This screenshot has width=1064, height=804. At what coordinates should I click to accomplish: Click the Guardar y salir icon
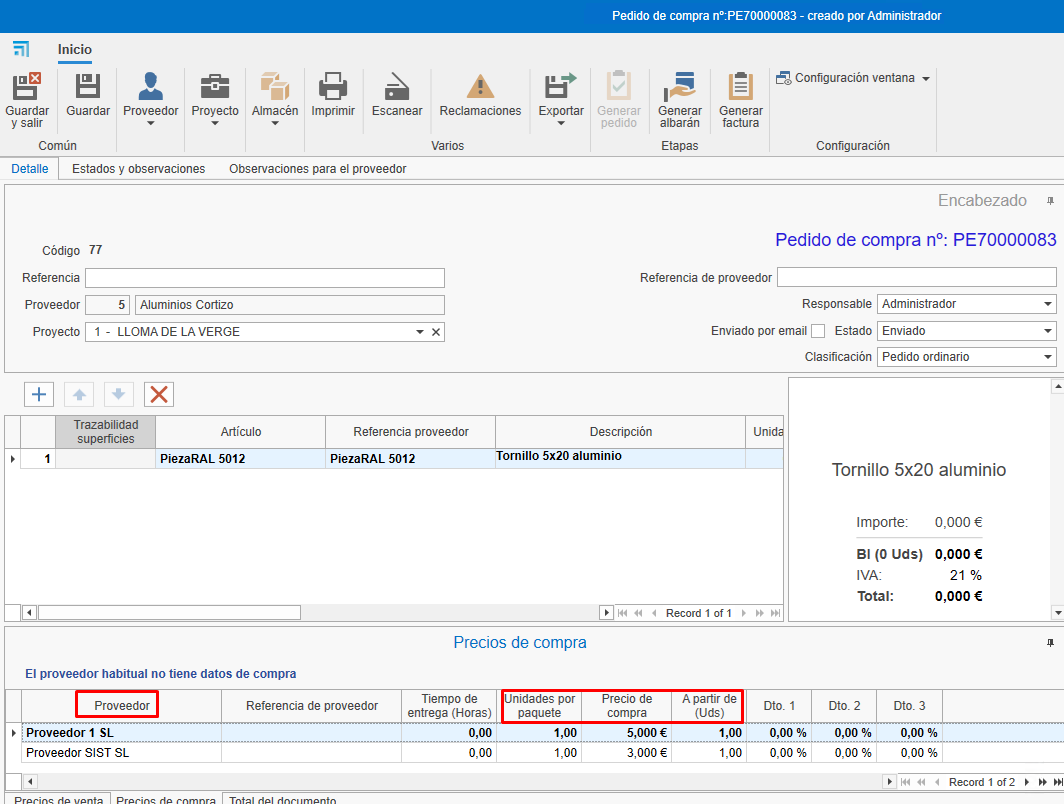[x=26, y=87]
